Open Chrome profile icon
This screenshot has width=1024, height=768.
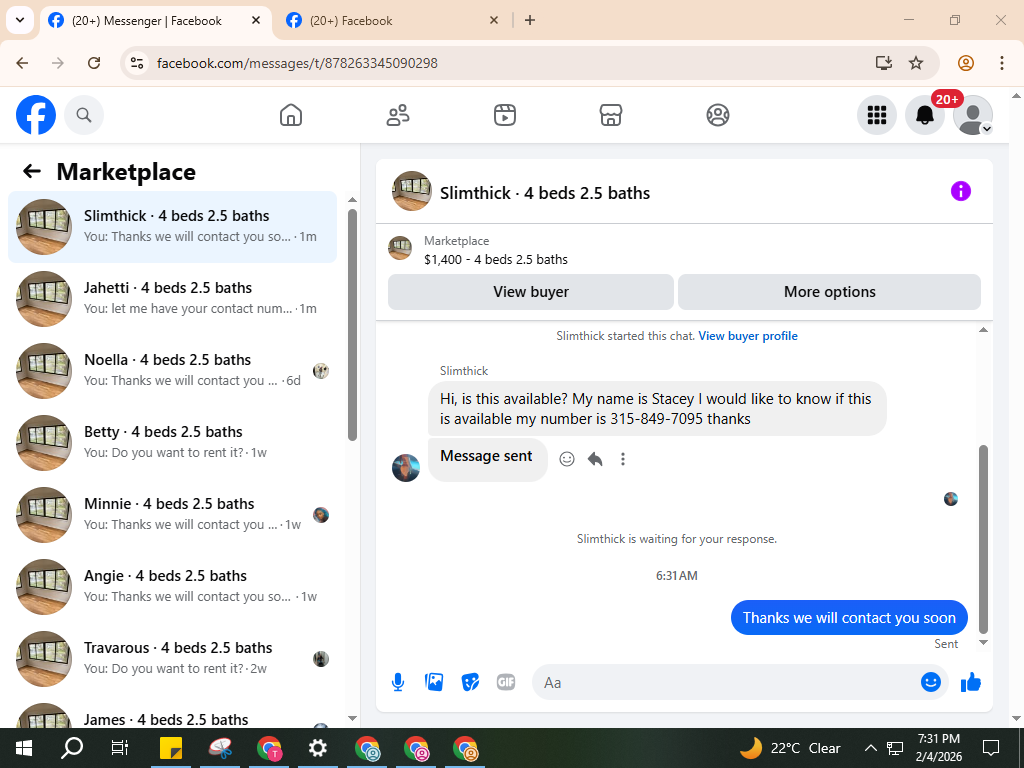pos(966,63)
